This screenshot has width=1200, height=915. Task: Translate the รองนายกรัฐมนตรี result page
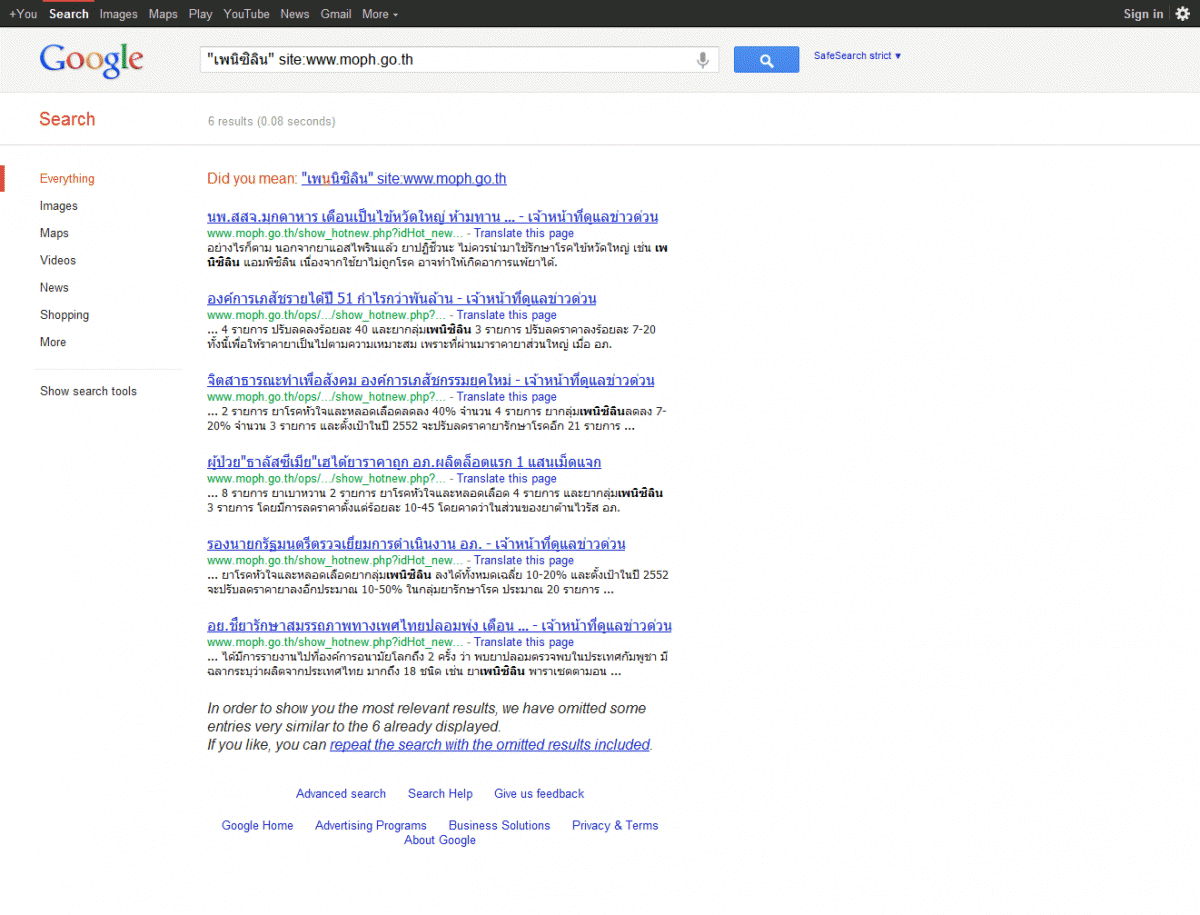524,561
